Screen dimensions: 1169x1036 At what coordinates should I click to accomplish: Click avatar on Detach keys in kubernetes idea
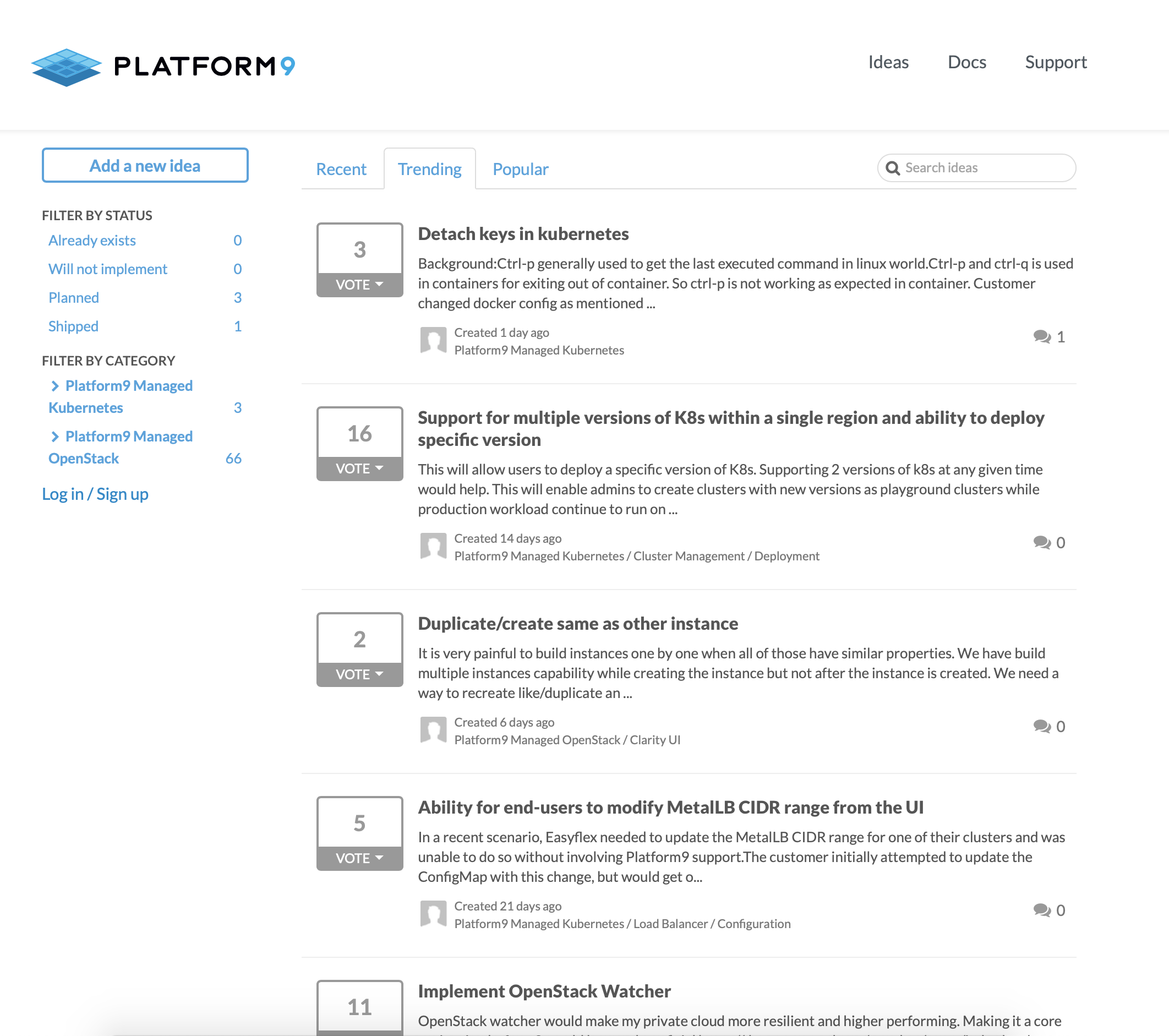[x=433, y=341]
